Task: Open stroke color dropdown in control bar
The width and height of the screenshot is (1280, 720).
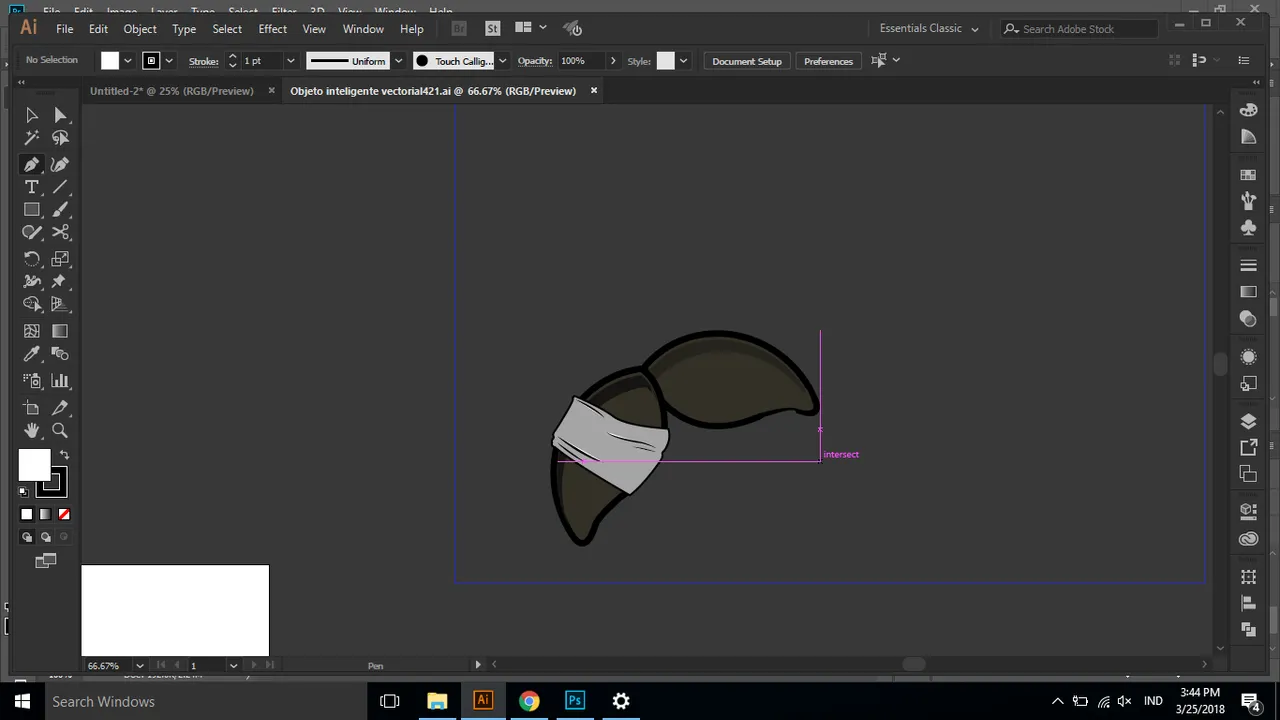Action: pos(168,61)
